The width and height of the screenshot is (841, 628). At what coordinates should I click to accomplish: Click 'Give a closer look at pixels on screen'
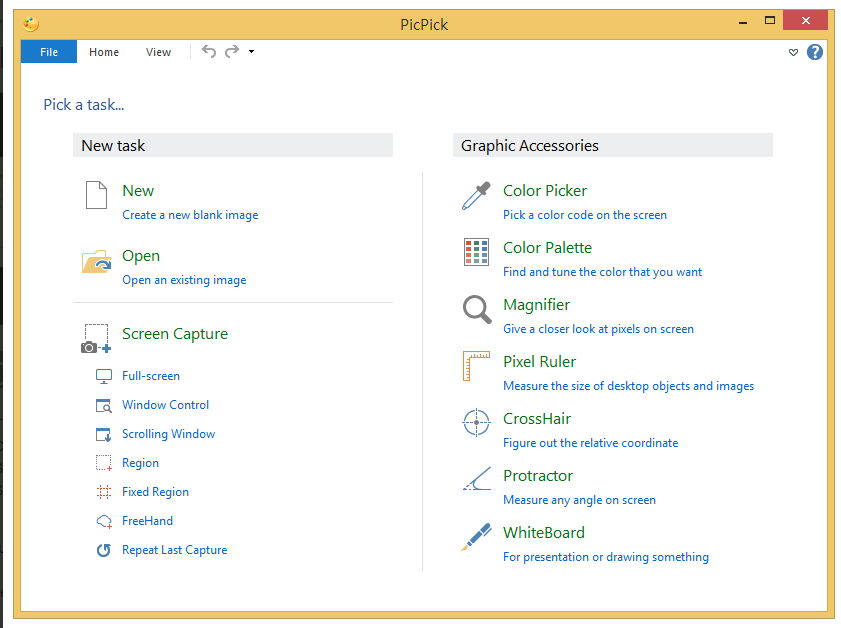pyautogui.click(x=599, y=329)
